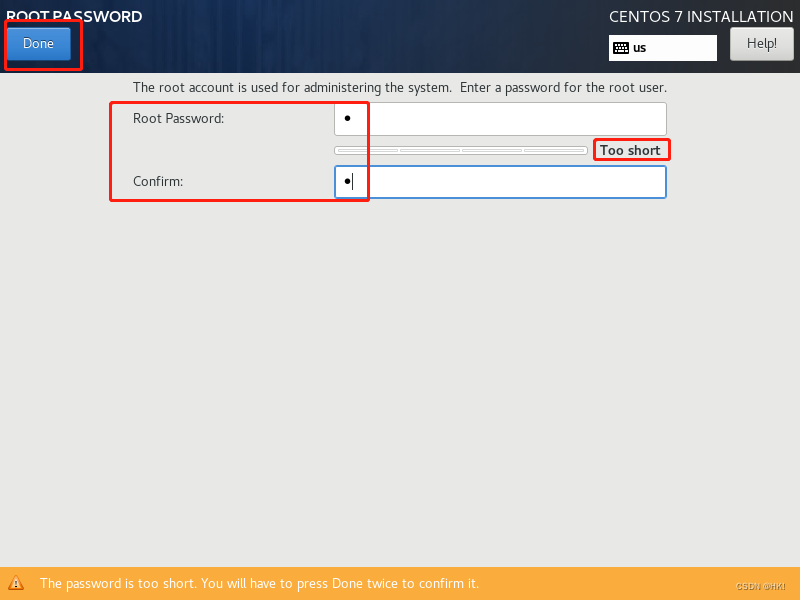Click the 'Too short' strength label
This screenshot has width=800, height=600.
[x=630, y=151]
